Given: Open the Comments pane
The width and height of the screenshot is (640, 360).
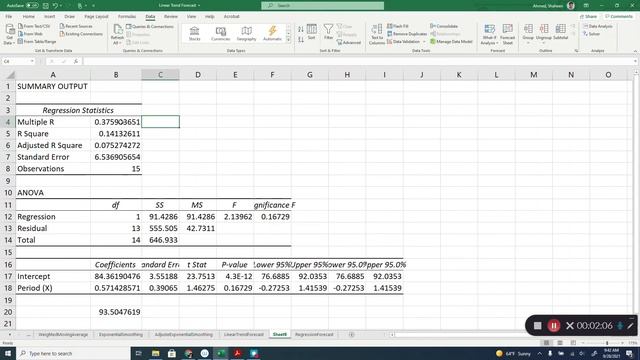Looking at the screenshot, I should tap(619, 17).
